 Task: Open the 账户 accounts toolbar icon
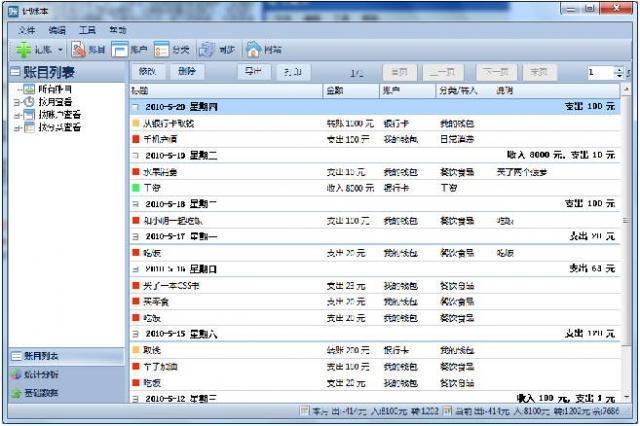click(x=120, y=50)
